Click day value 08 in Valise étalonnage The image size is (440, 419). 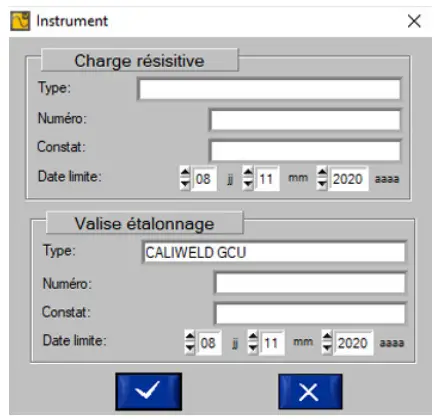click(208, 343)
